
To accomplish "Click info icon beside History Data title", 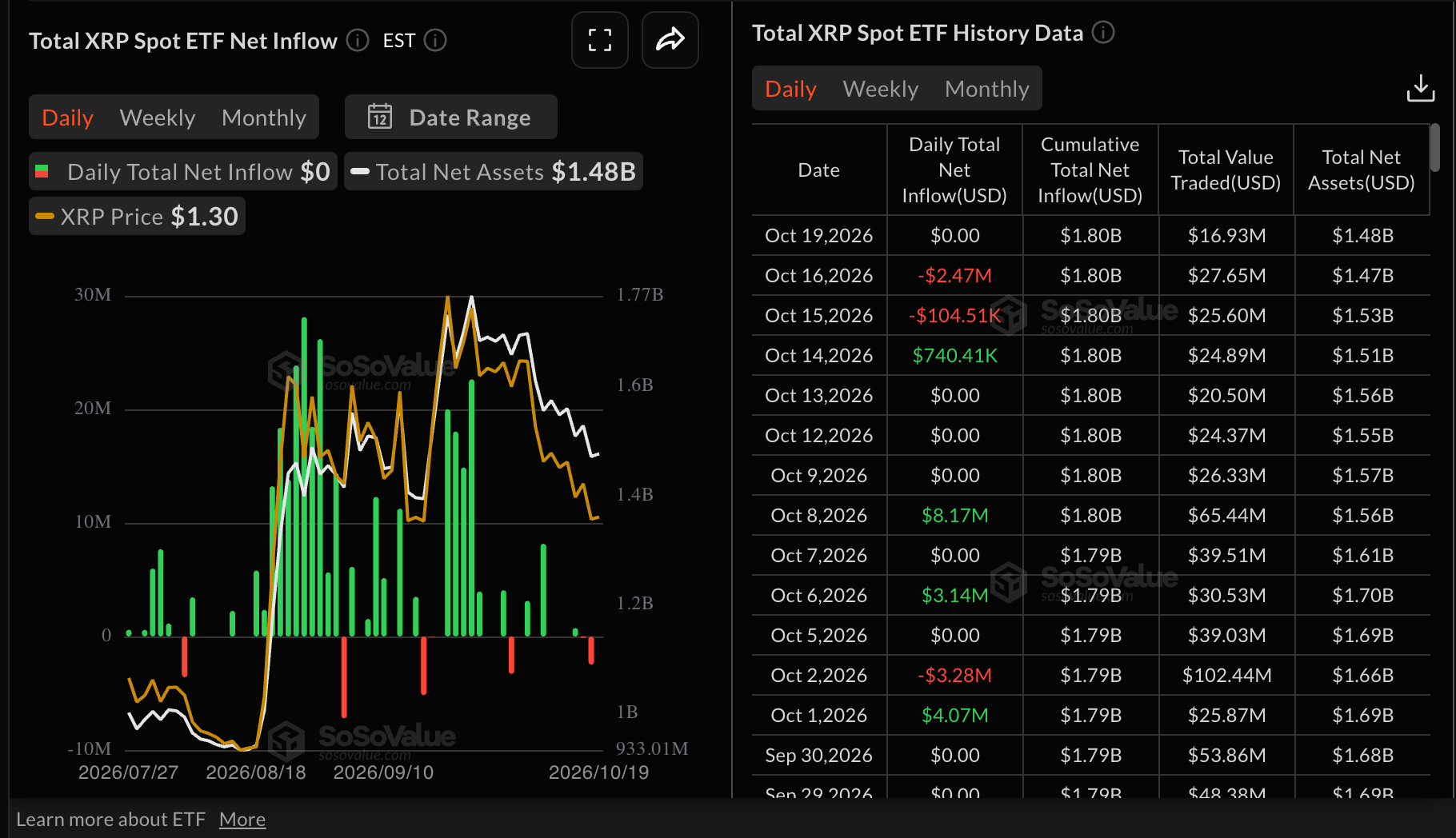I will pyautogui.click(x=1103, y=33).
